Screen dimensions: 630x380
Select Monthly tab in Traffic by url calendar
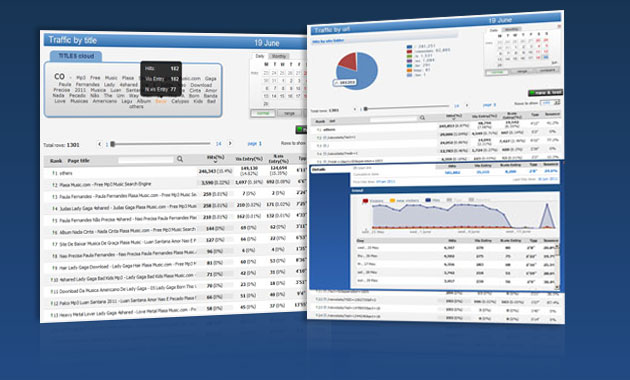pos(511,29)
